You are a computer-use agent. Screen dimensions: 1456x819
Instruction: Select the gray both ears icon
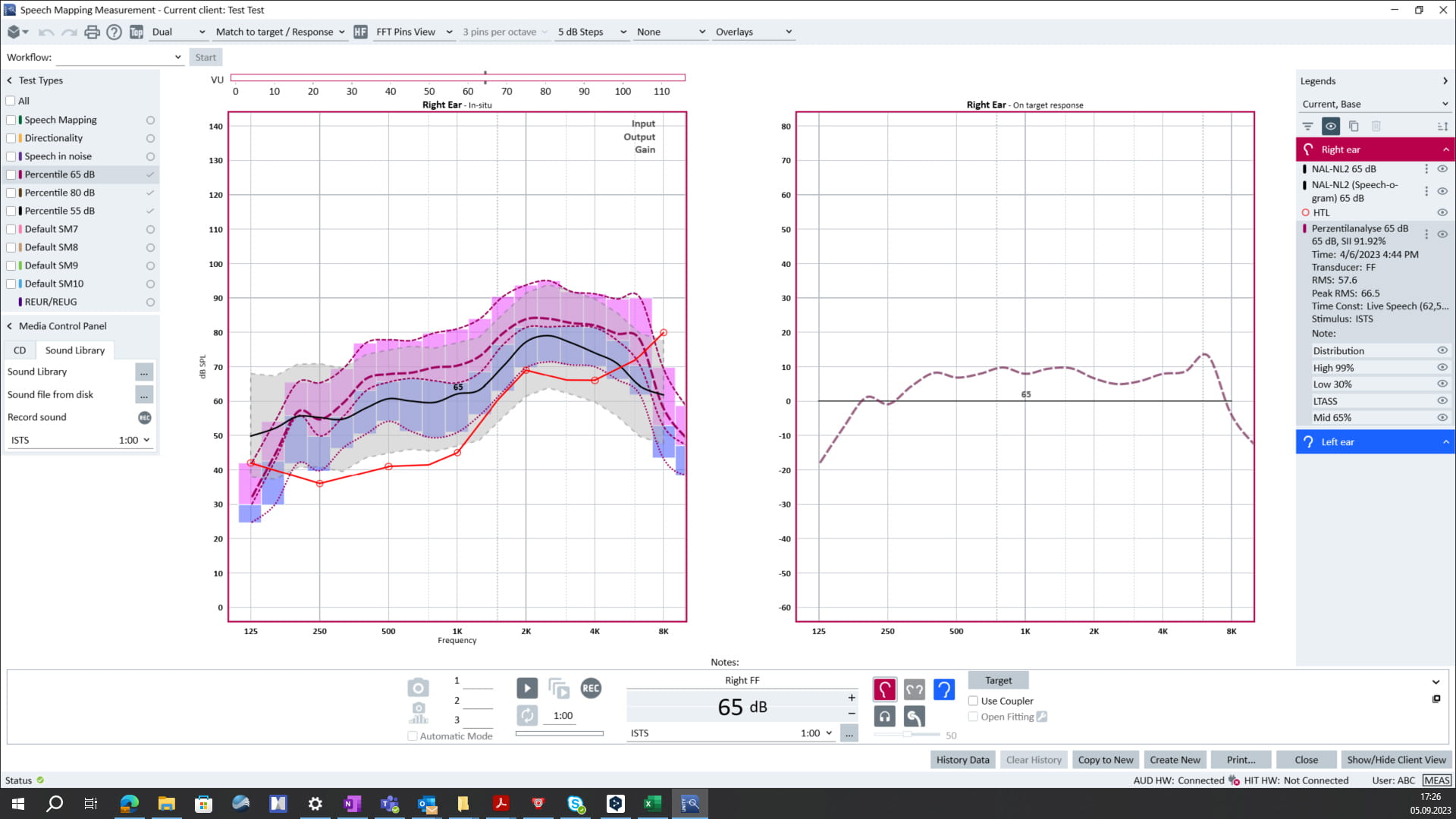[914, 689]
